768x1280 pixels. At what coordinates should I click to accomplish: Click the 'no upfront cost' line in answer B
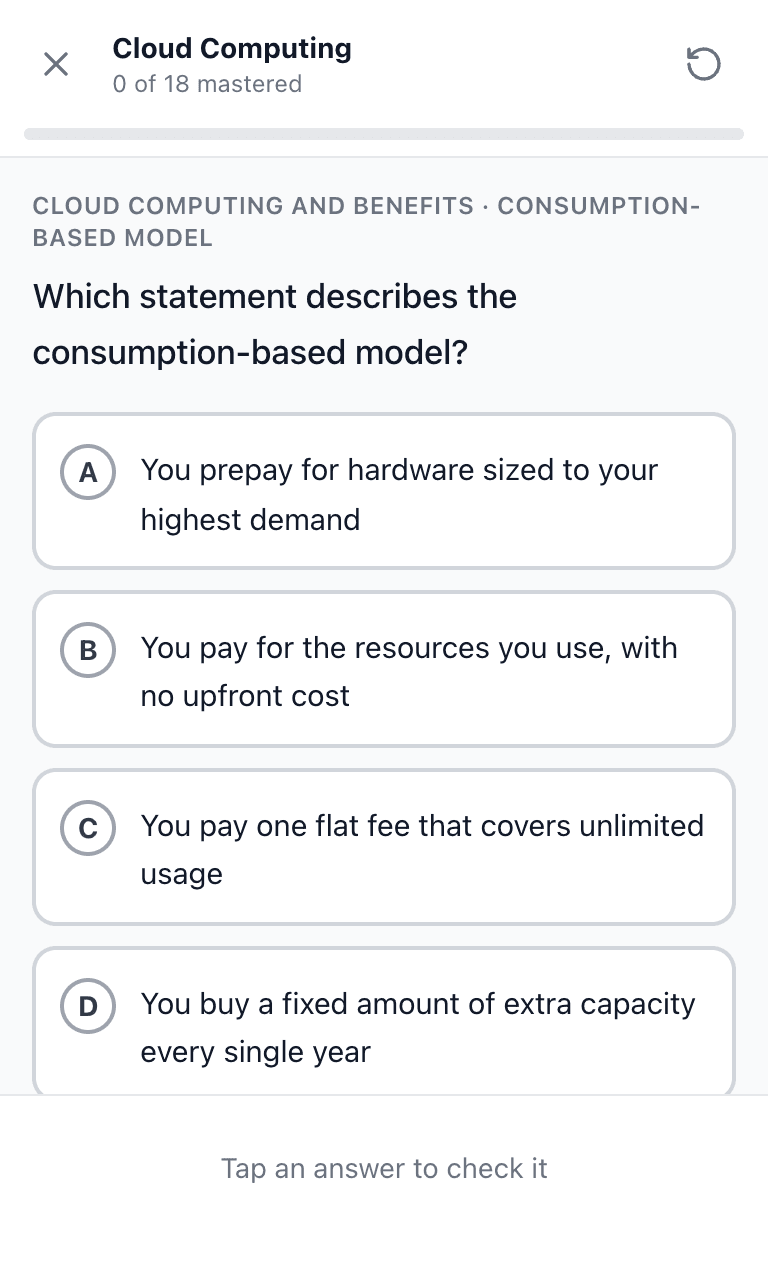point(245,696)
